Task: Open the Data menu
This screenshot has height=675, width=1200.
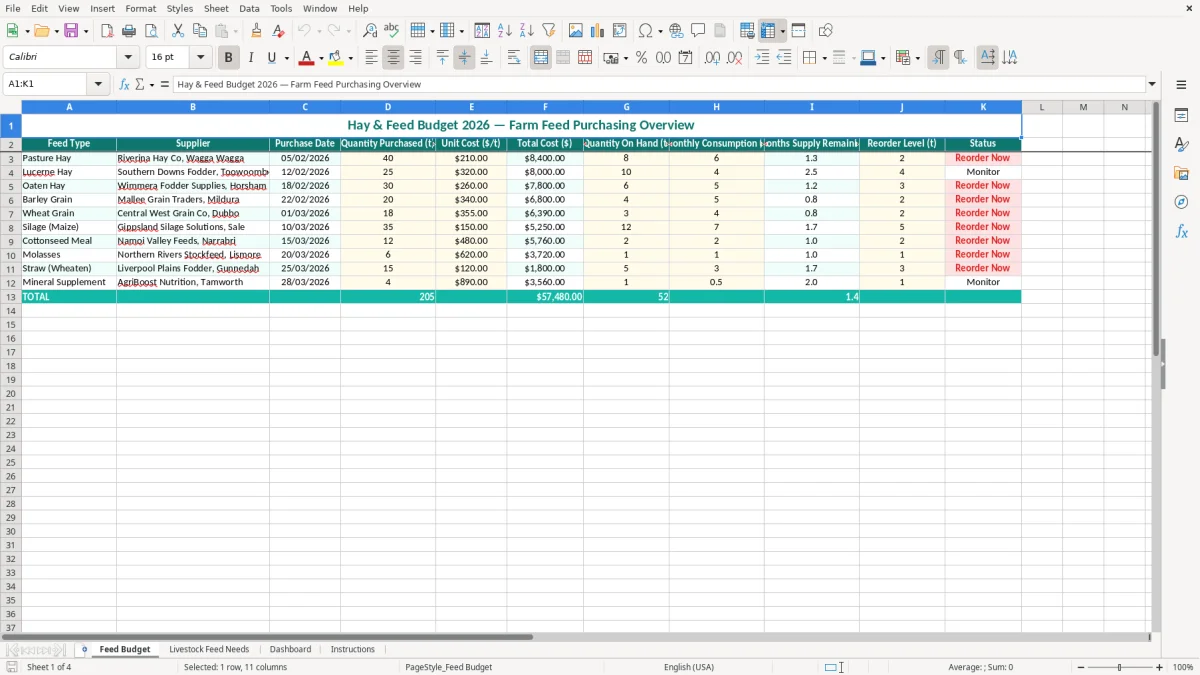Action: [249, 8]
